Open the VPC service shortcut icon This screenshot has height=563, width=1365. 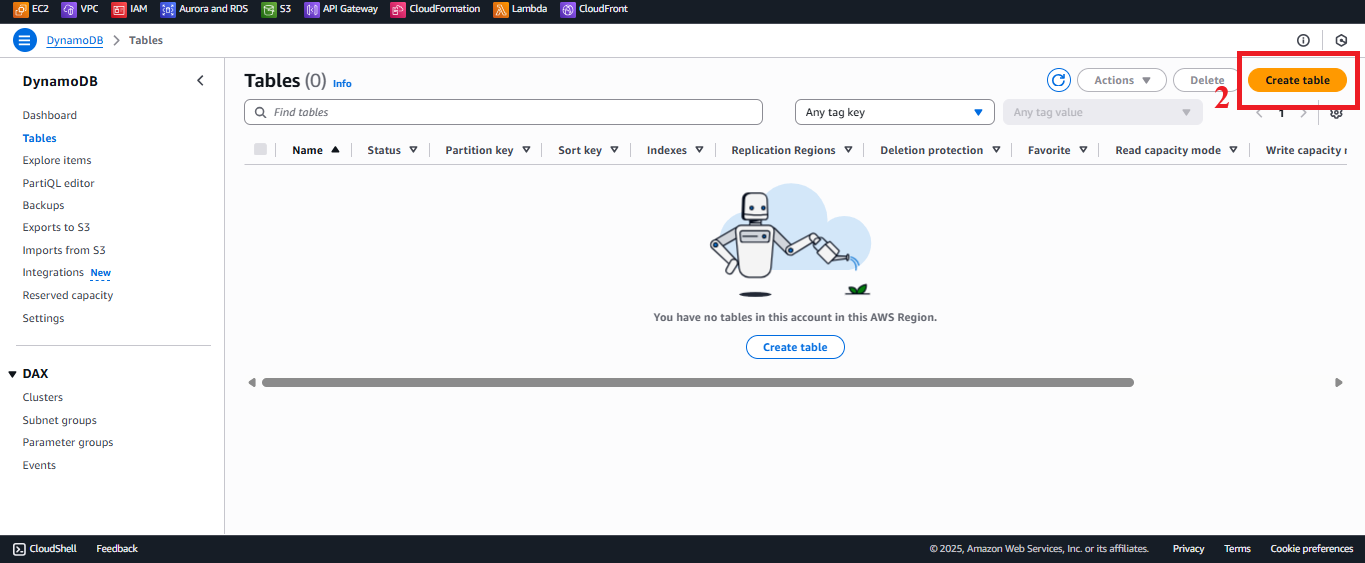[x=68, y=9]
